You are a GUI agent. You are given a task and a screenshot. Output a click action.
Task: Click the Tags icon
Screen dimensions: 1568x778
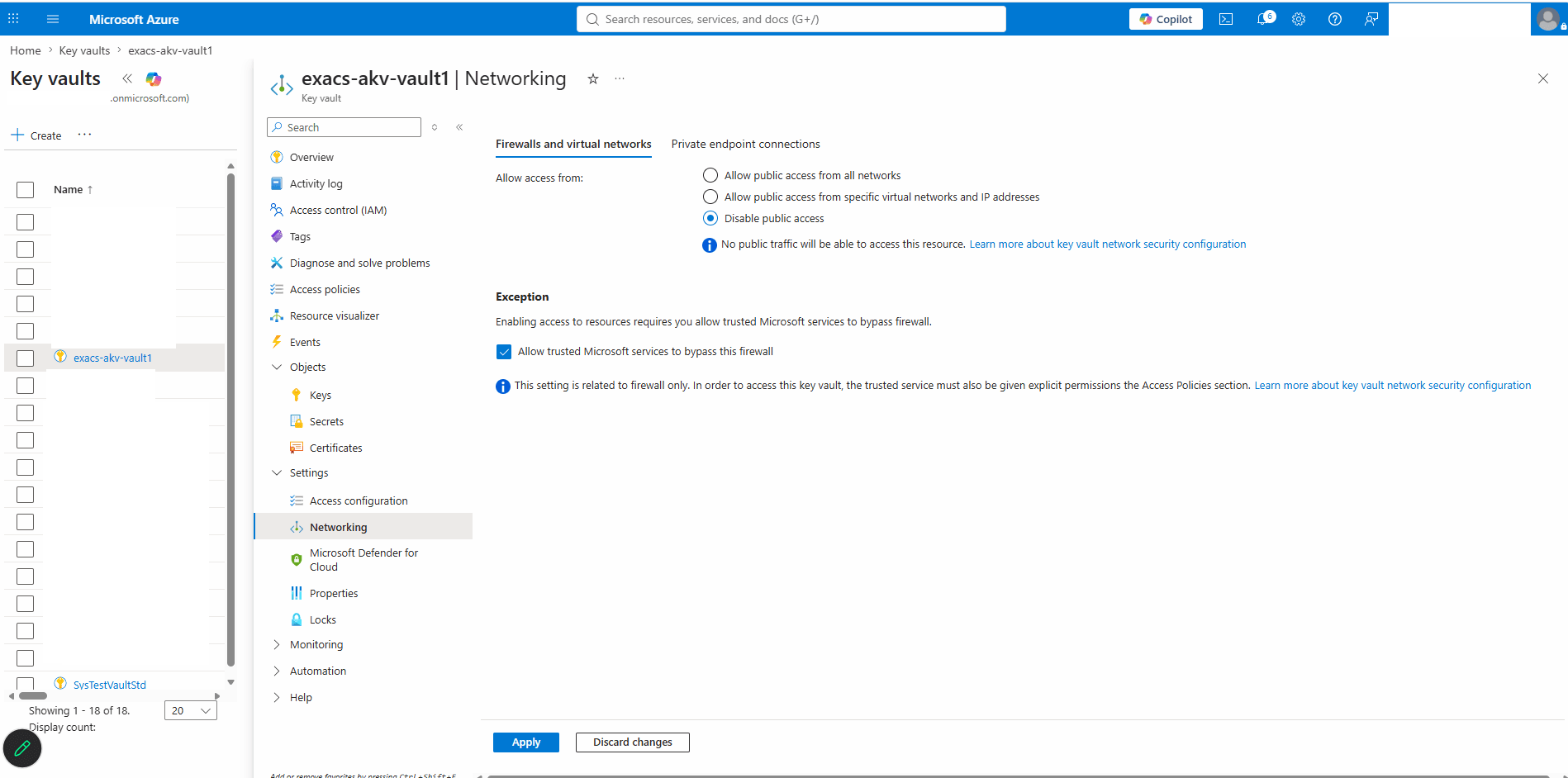[277, 236]
